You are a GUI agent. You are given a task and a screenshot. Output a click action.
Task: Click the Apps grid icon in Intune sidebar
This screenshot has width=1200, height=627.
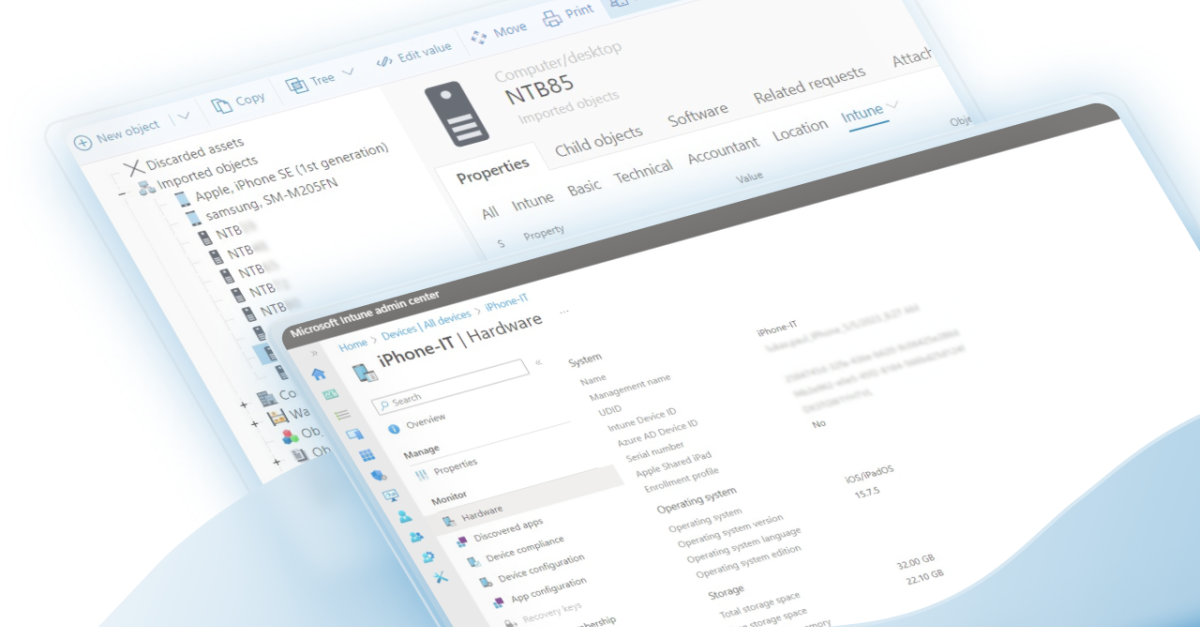pyautogui.click(x=366, y=455)
